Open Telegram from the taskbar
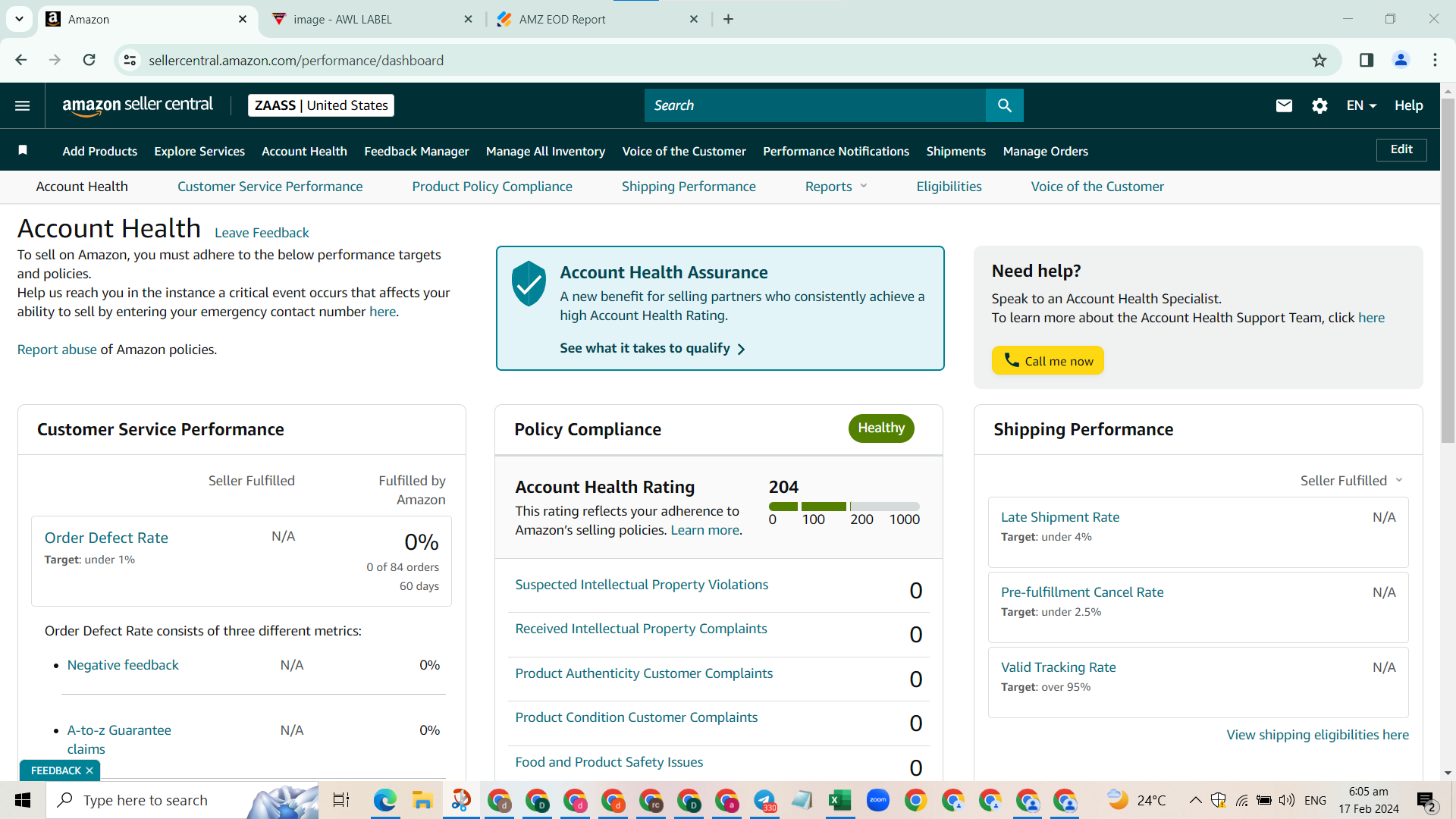This screenshot has height=819, width=1456. coord(764,800)
